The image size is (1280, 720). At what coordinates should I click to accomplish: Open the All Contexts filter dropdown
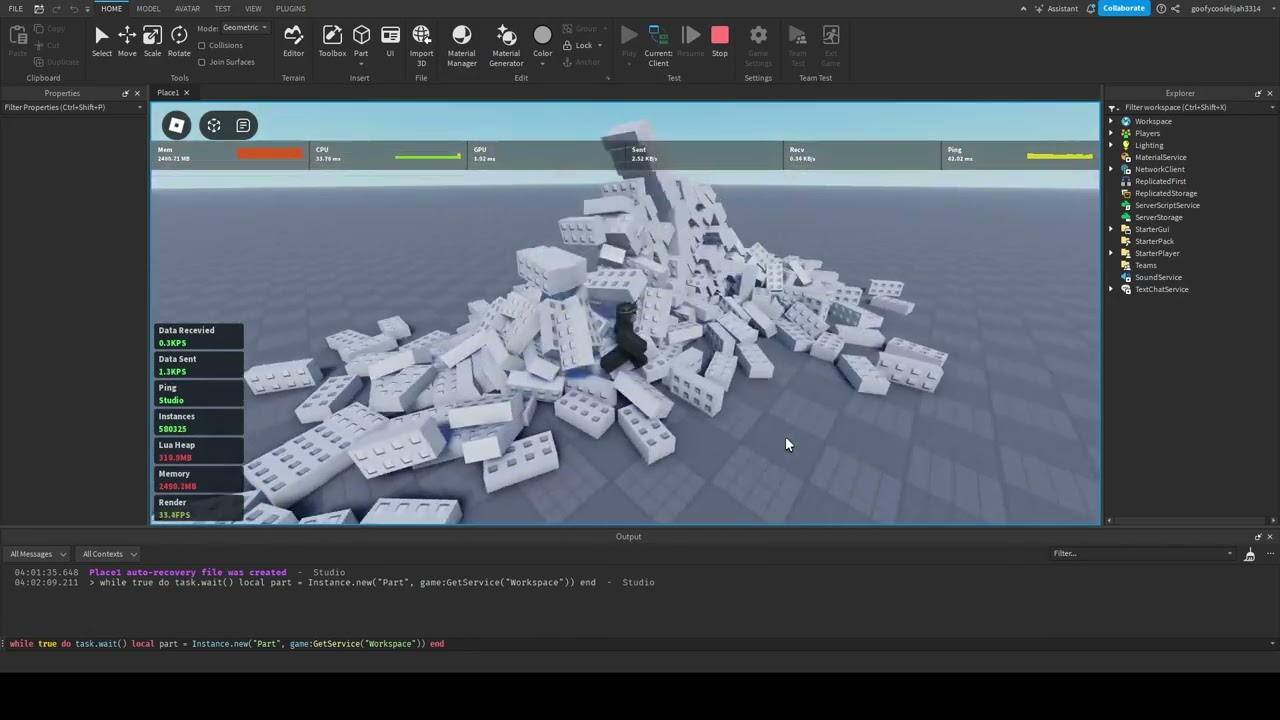pyautogui.click(x=109, y=554)
